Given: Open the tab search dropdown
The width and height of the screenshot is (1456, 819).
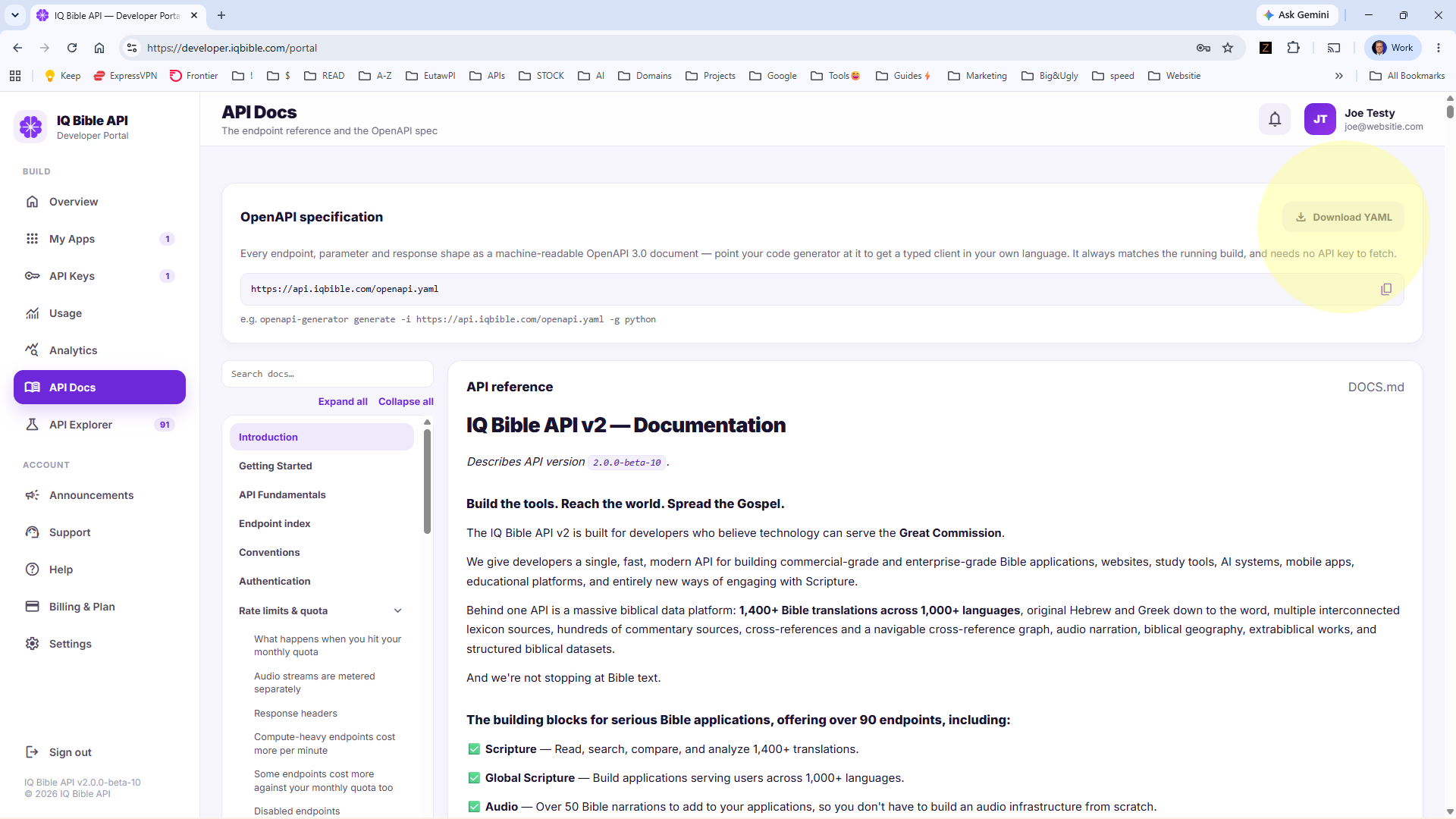Looking at the screenshot, I should [x=15, y=15].
